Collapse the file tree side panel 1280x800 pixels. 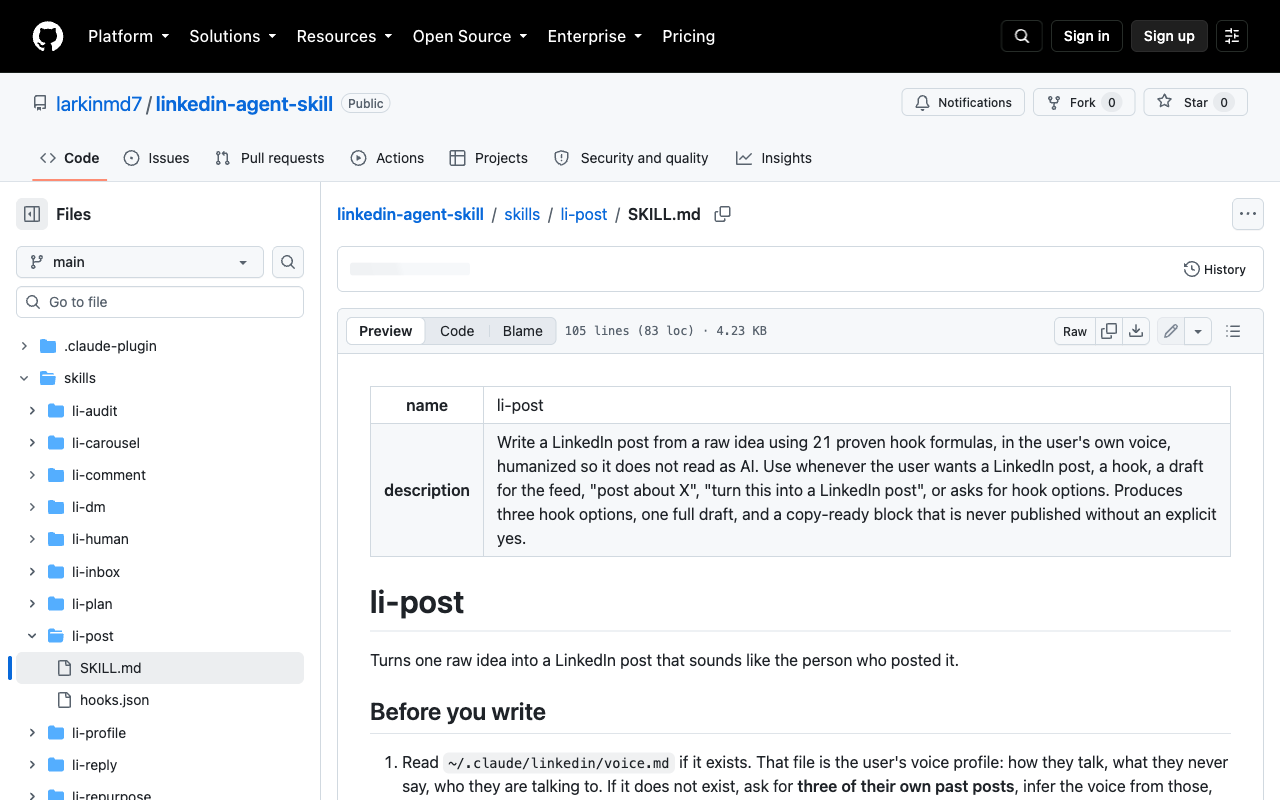32,214
